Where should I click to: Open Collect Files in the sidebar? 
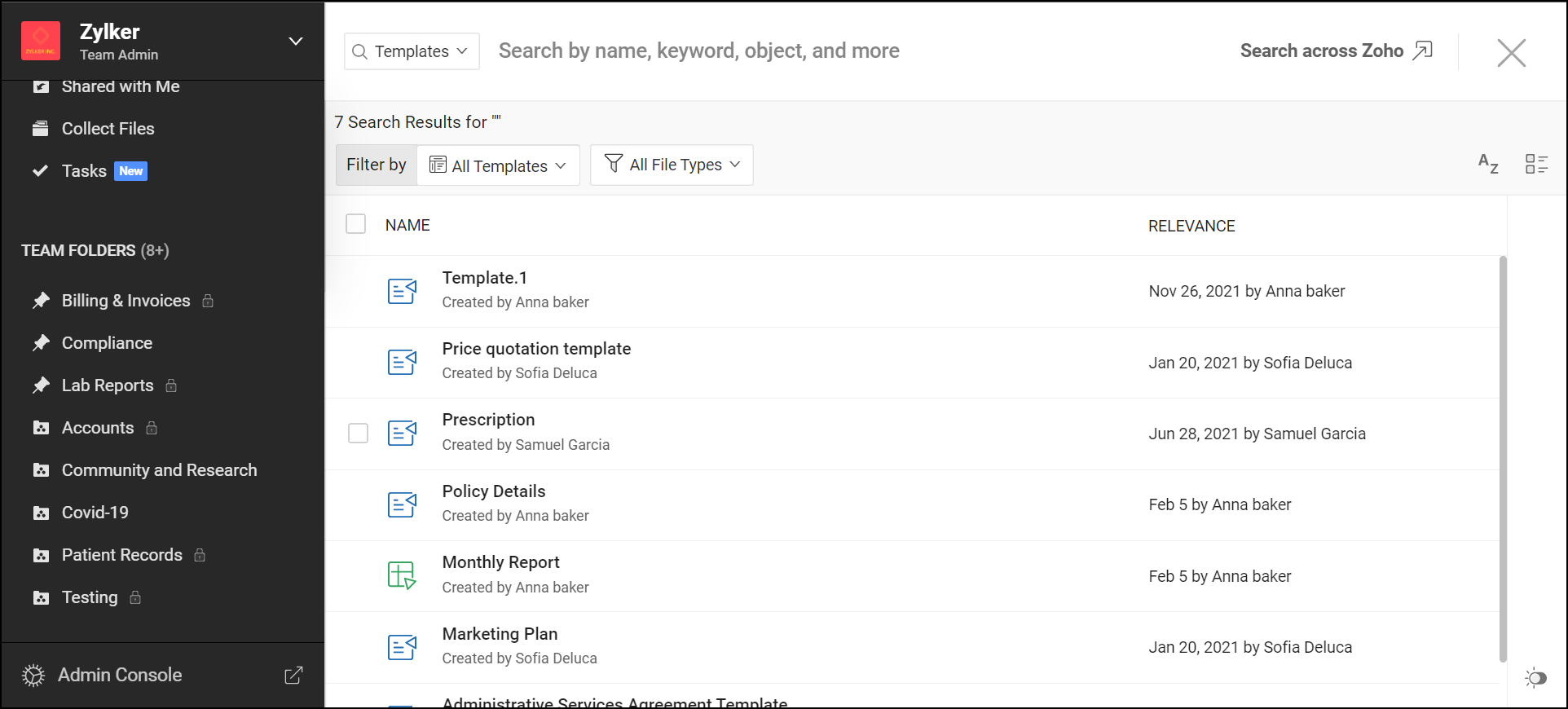point(108,129)
